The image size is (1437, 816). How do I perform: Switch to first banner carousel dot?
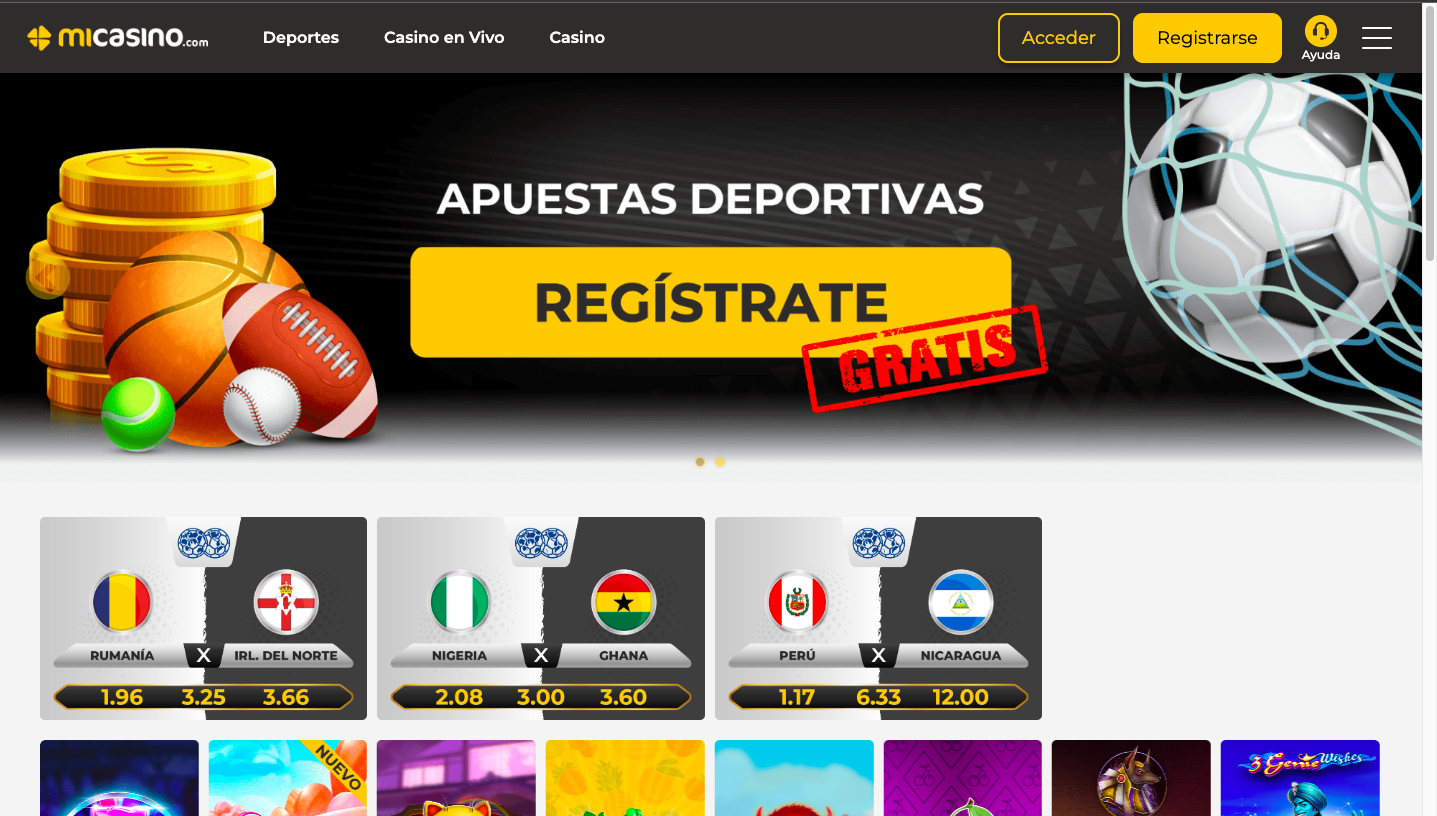pyautogui.click(x=700, y=462)
